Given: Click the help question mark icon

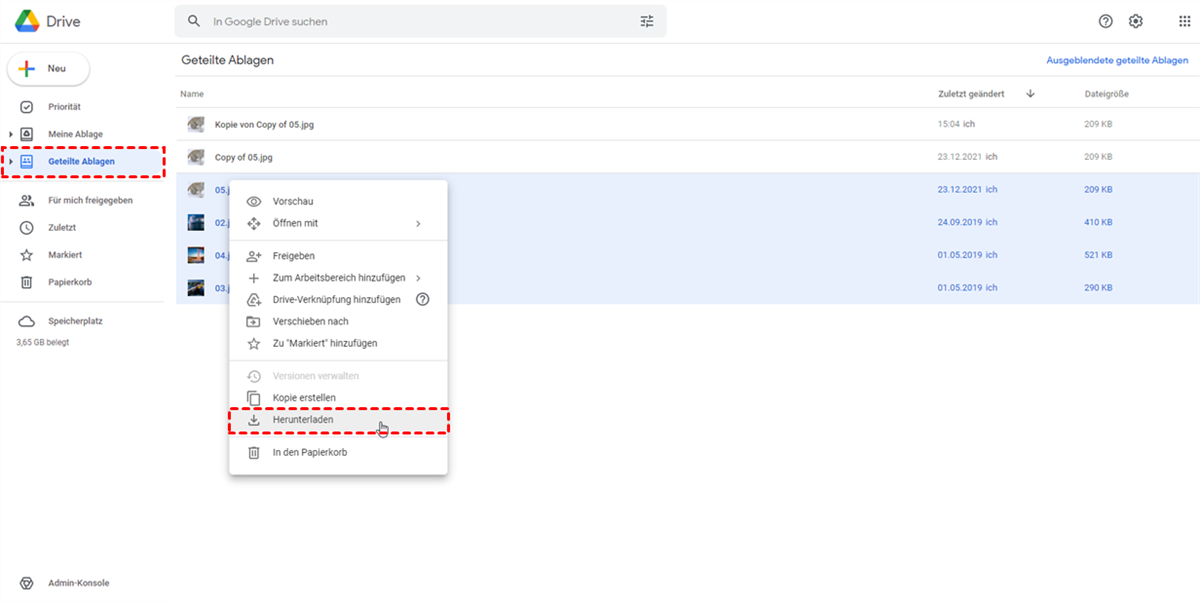Looking at the screenshot, I should click(1105, 21).
